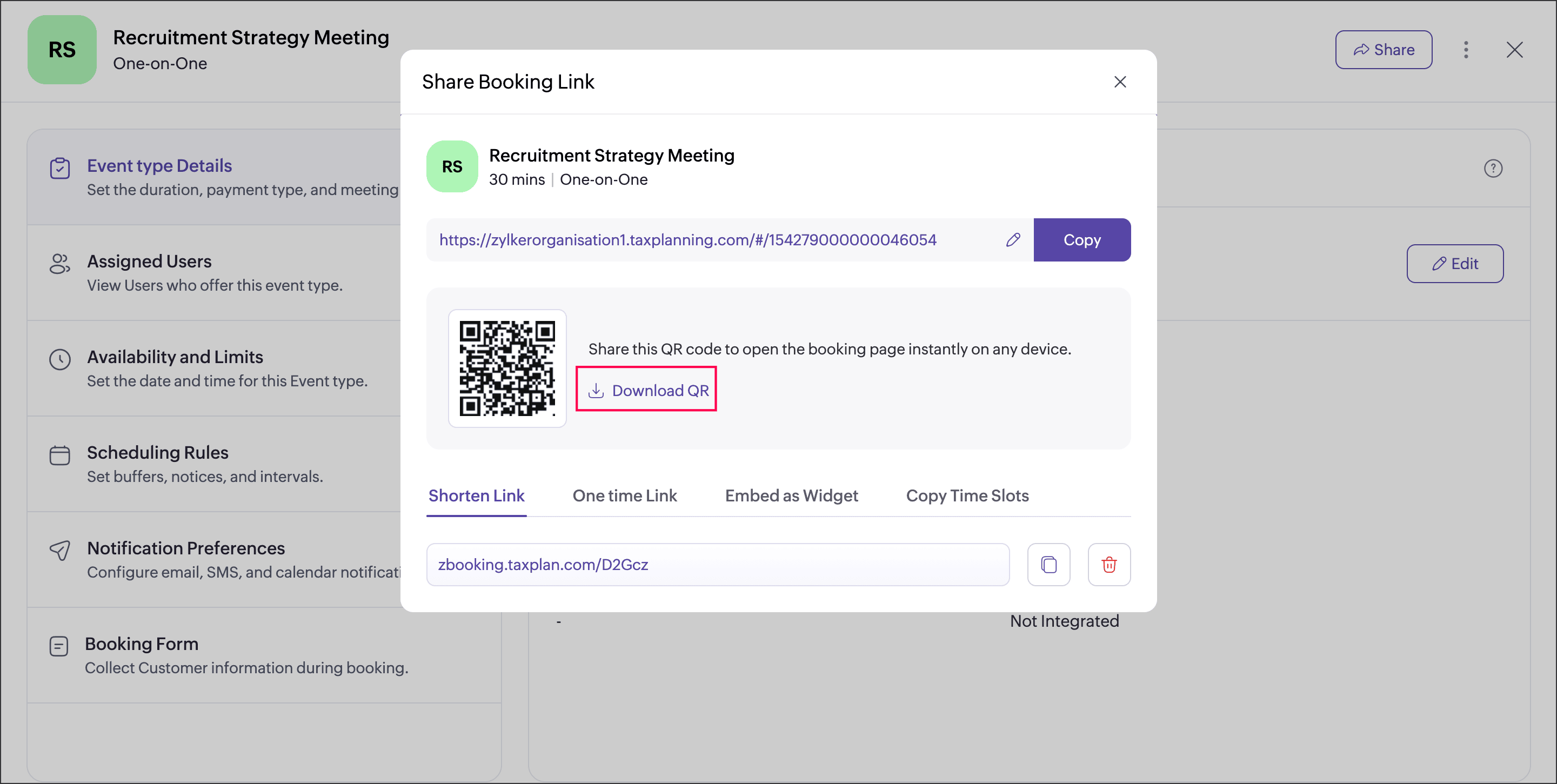
Task: Click the QR code image
Action: pyautogui.click(x=507, y=368)
